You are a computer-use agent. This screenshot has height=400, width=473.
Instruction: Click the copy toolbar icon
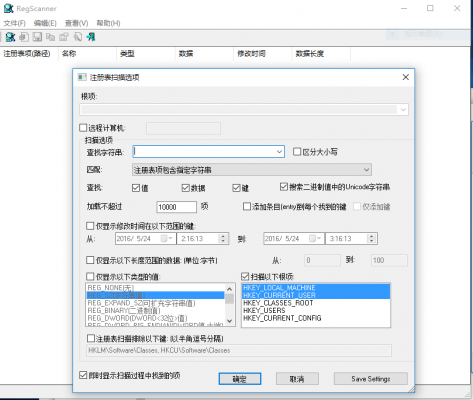click(x=50, y=37)
